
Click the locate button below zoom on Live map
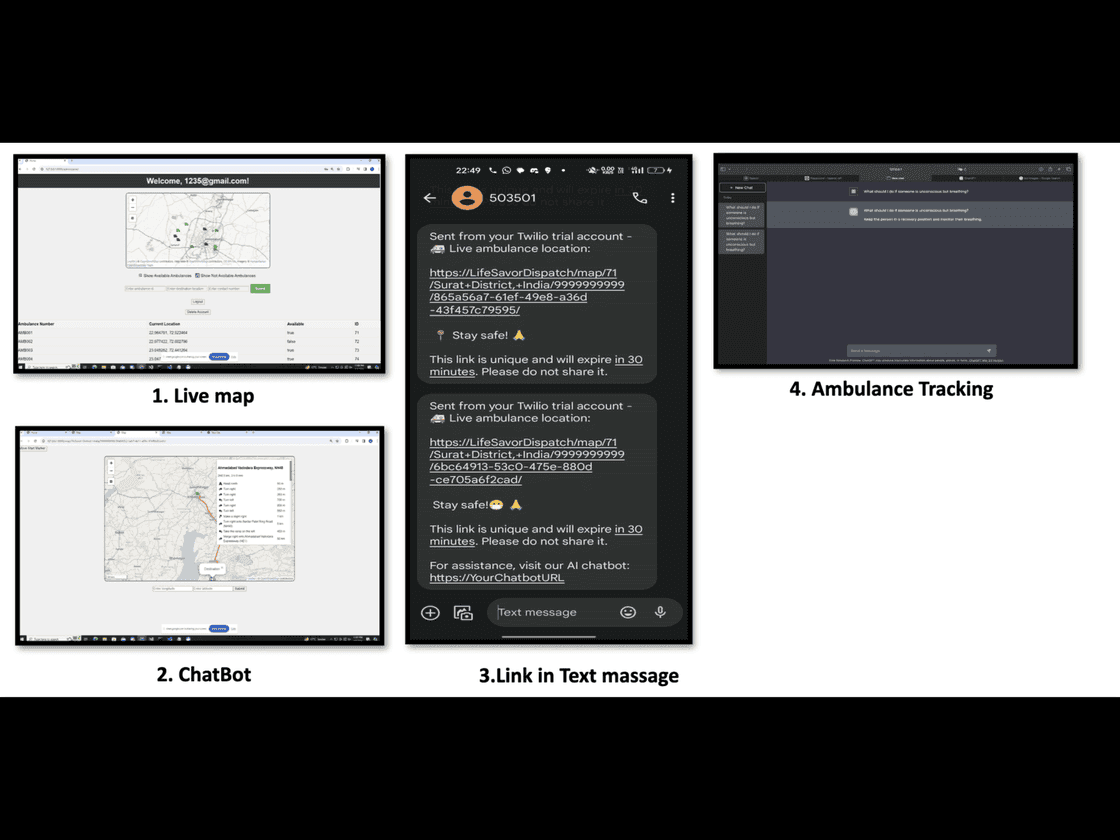(133, 218)
